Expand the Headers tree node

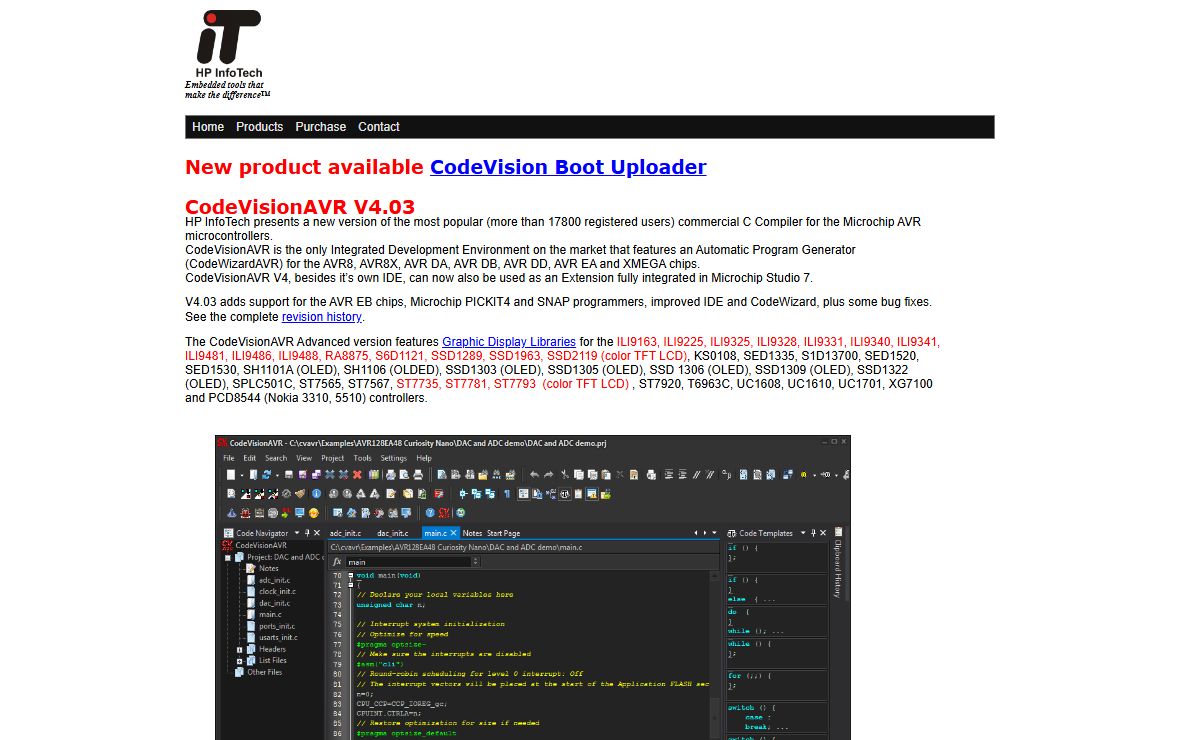click(x=240, y=649)
